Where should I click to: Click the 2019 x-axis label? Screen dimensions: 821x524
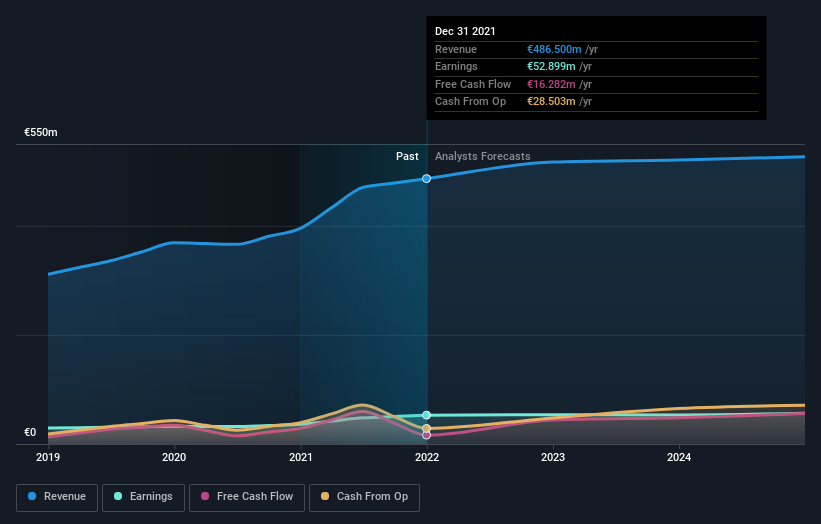point(48,458)
